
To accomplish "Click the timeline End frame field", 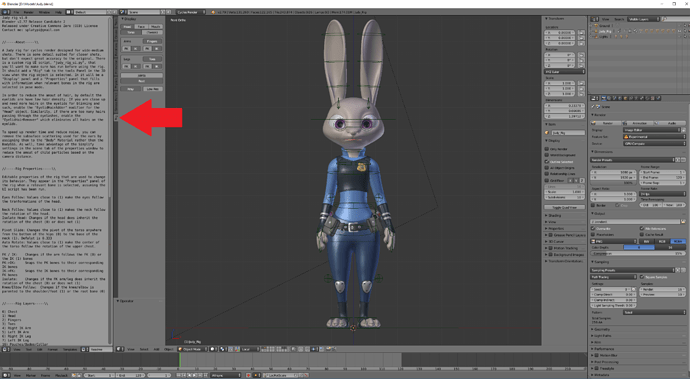I will [131, 375].
